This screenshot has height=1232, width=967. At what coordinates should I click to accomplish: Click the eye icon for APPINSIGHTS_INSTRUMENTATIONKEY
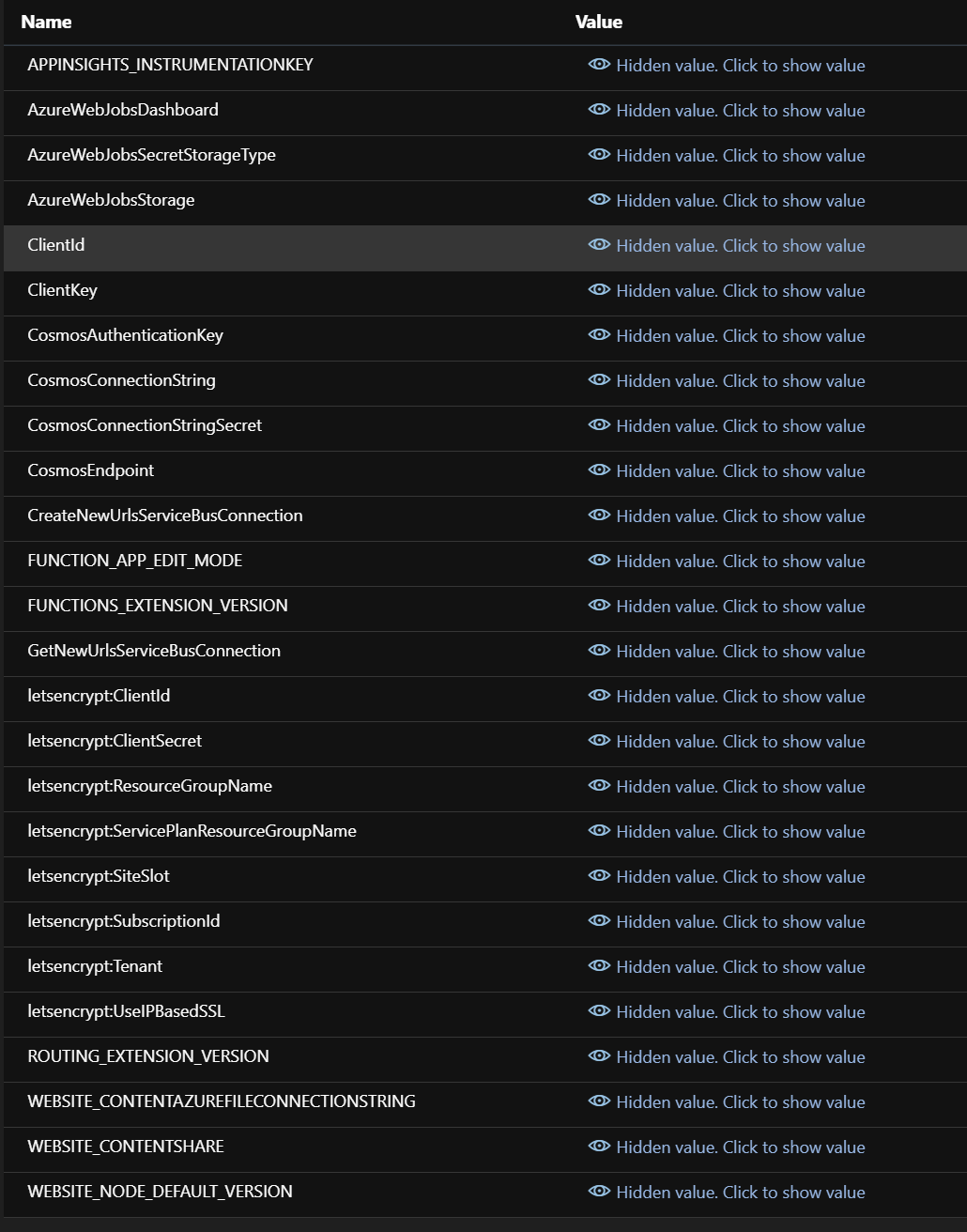click(599, 65)
